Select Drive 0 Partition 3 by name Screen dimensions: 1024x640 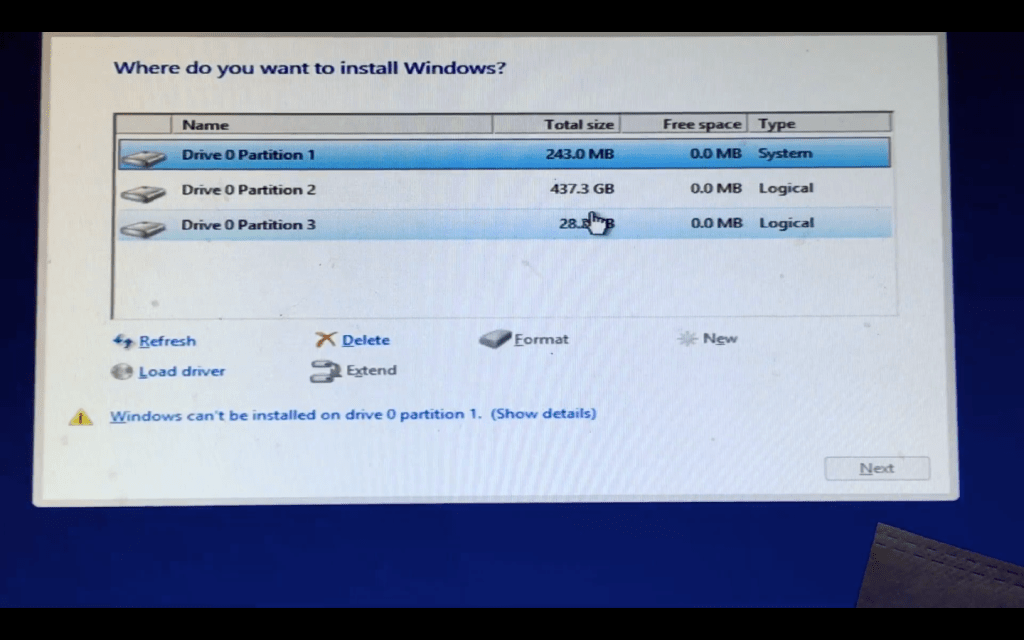point(248,225)
